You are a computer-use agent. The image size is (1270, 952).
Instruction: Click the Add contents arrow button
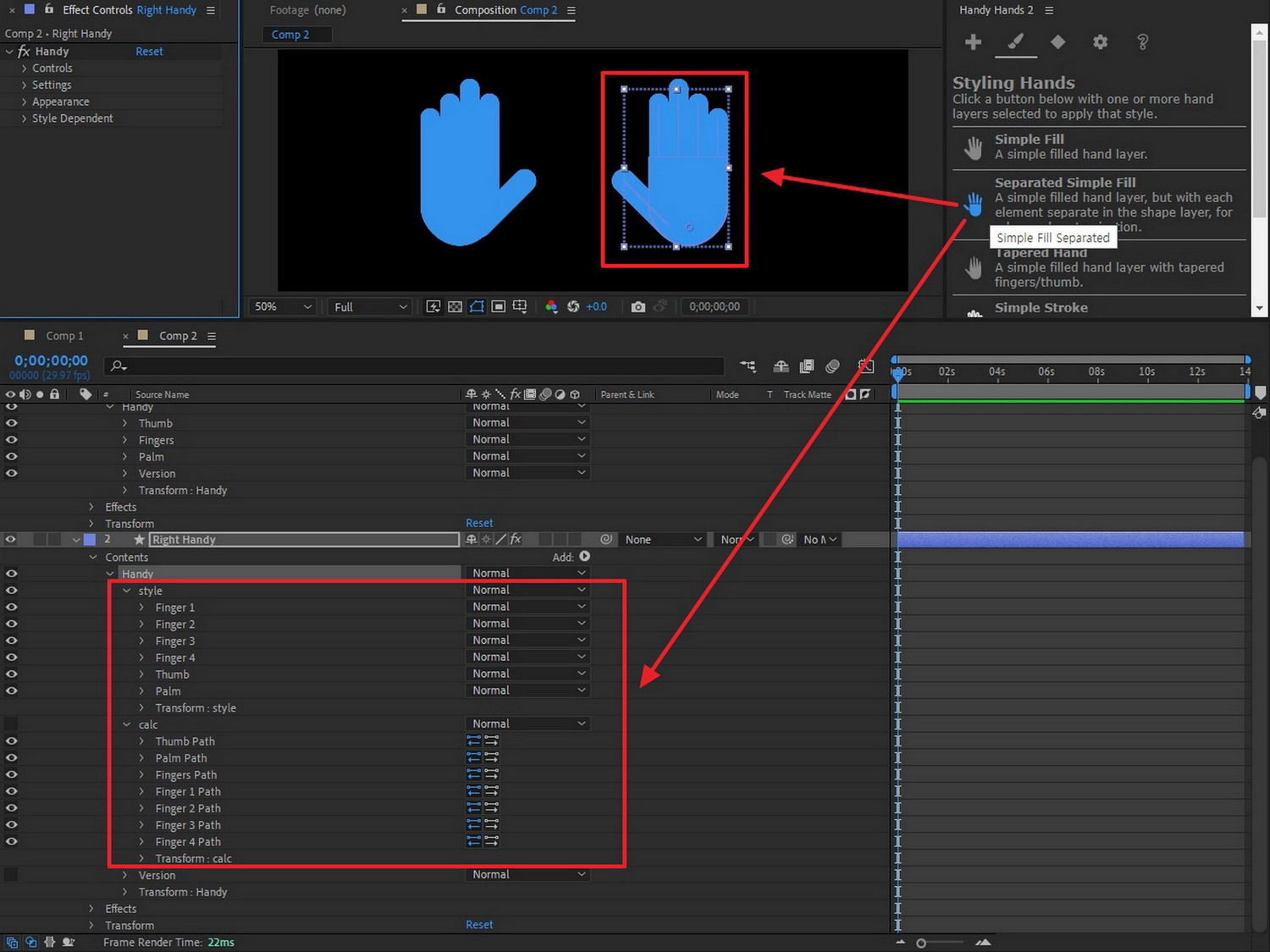coord(584,556)
